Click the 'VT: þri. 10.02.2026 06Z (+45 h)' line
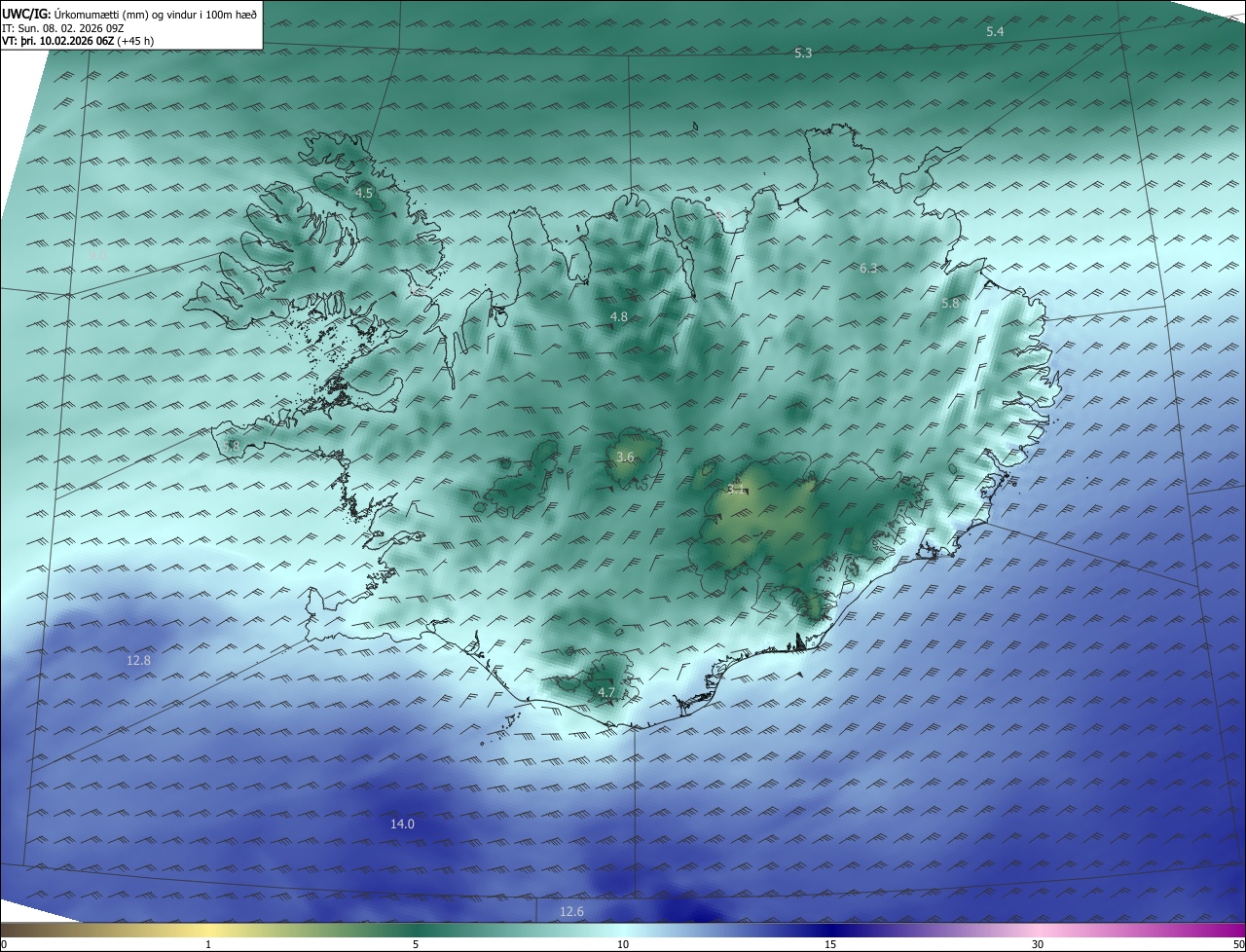This screenshot has height=952, width=1246. point(78,41)
